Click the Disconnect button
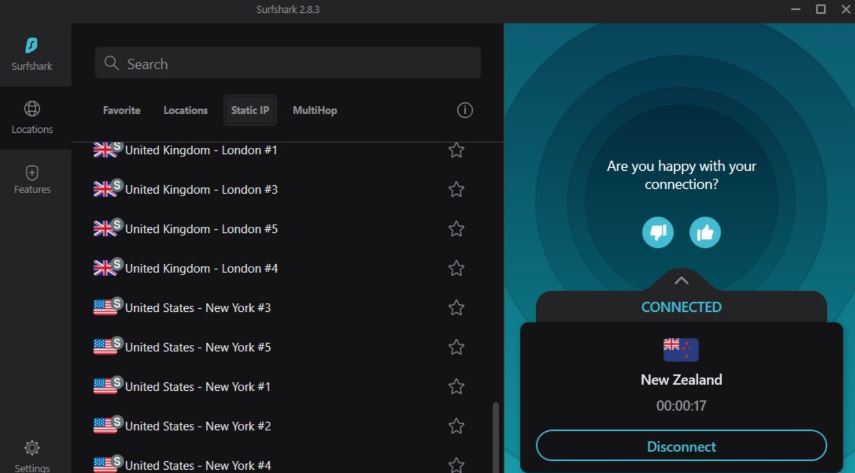Image resolution: width=855 pixels, height=473 pixels. pos(681,446)
